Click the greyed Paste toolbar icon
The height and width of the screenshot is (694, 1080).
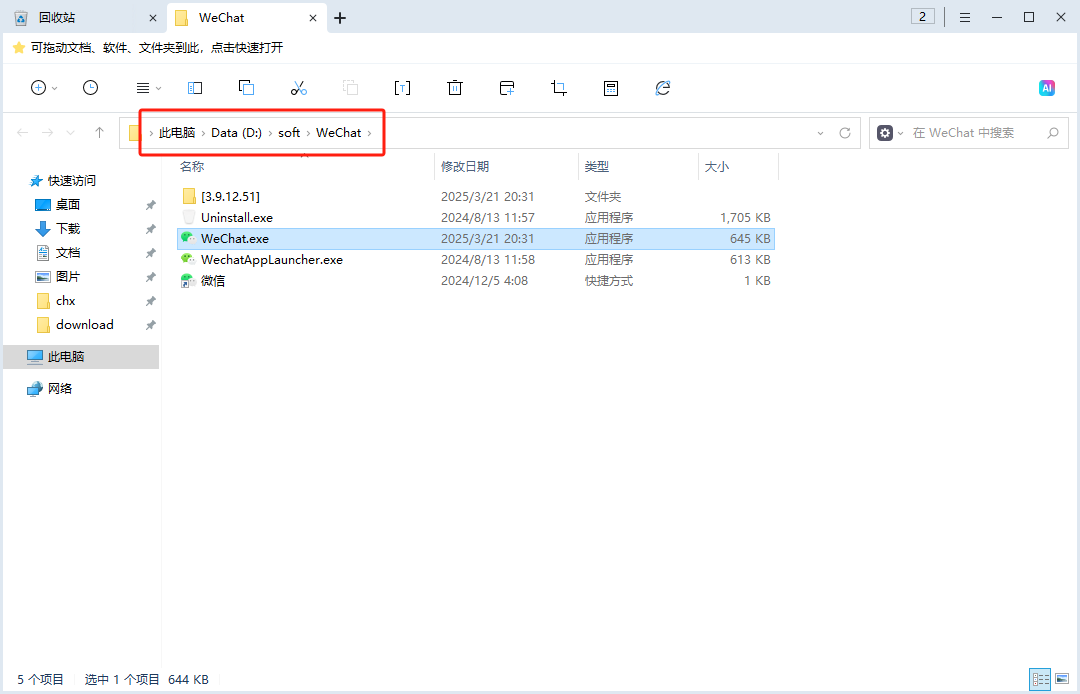tap(351, 87)
